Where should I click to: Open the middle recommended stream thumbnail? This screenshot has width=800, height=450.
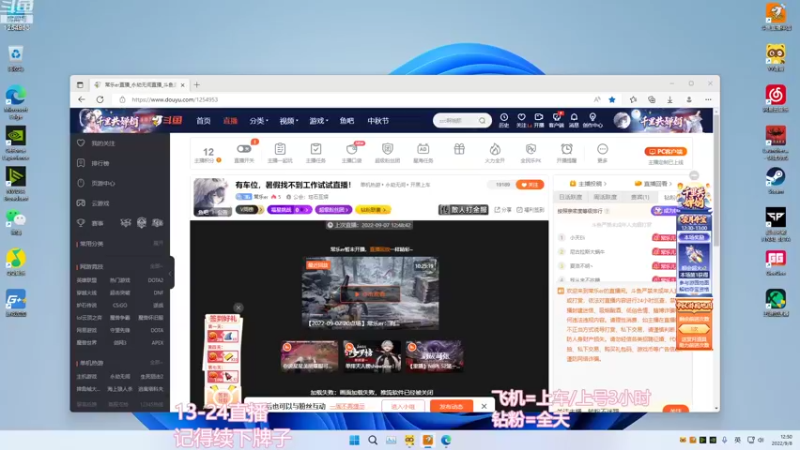pos(371,356)
